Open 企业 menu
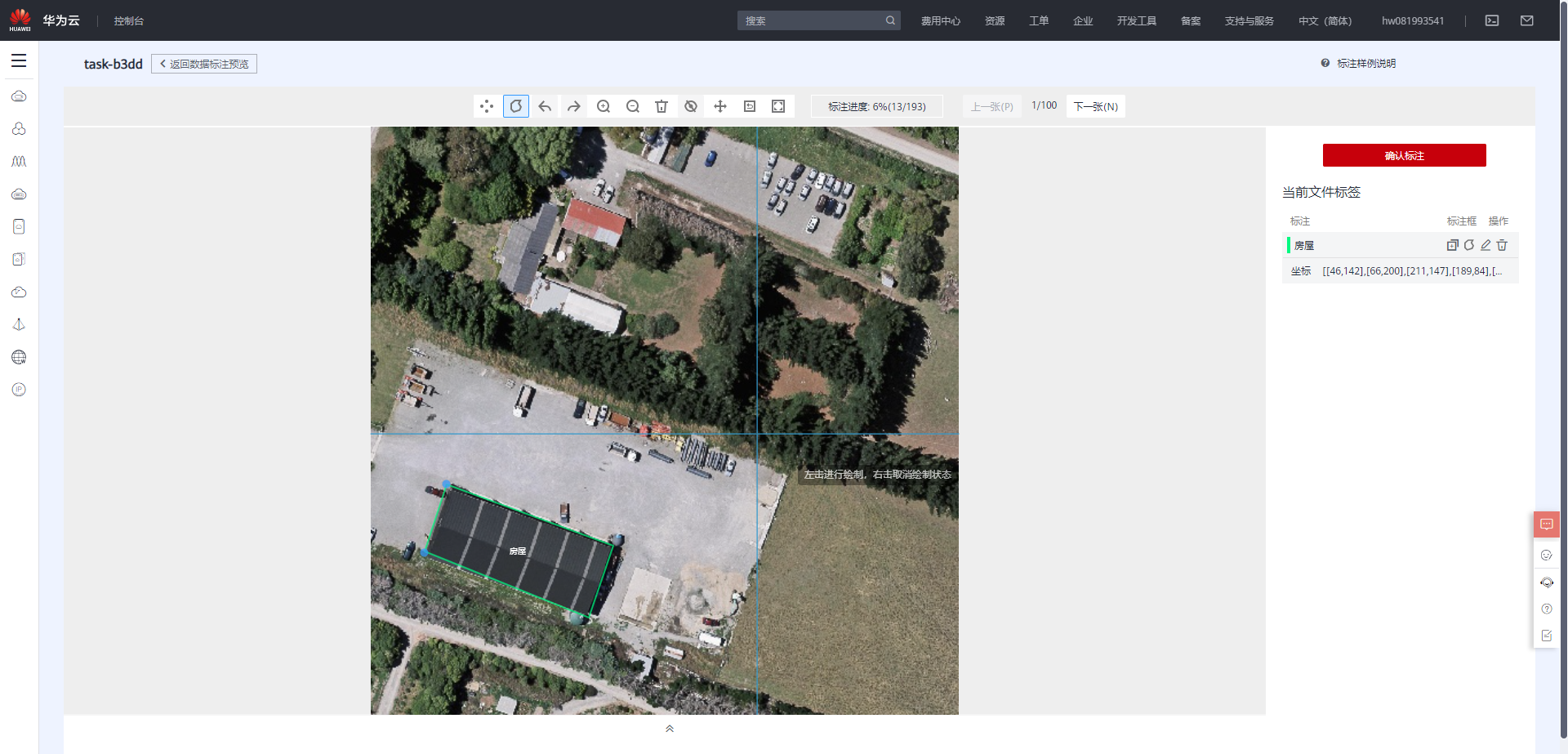 (1083, 21)
